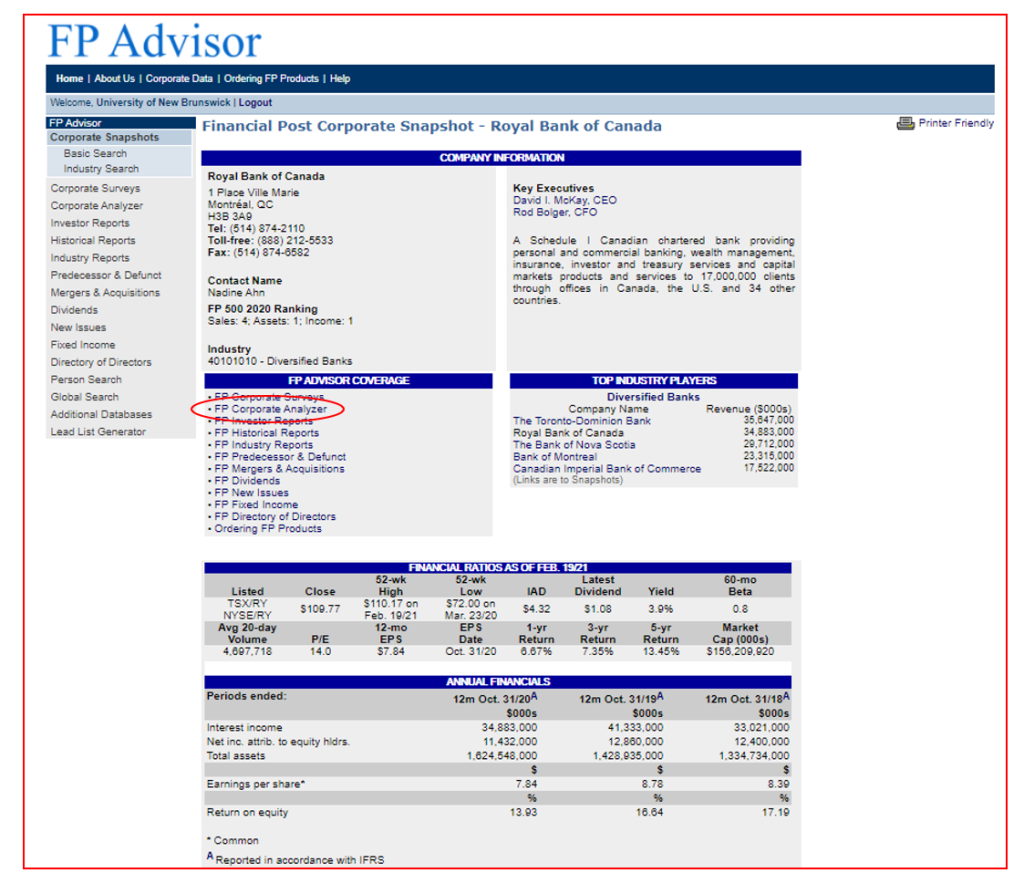
Task: Open the Home menu item
Action: [x=69, y=78]
